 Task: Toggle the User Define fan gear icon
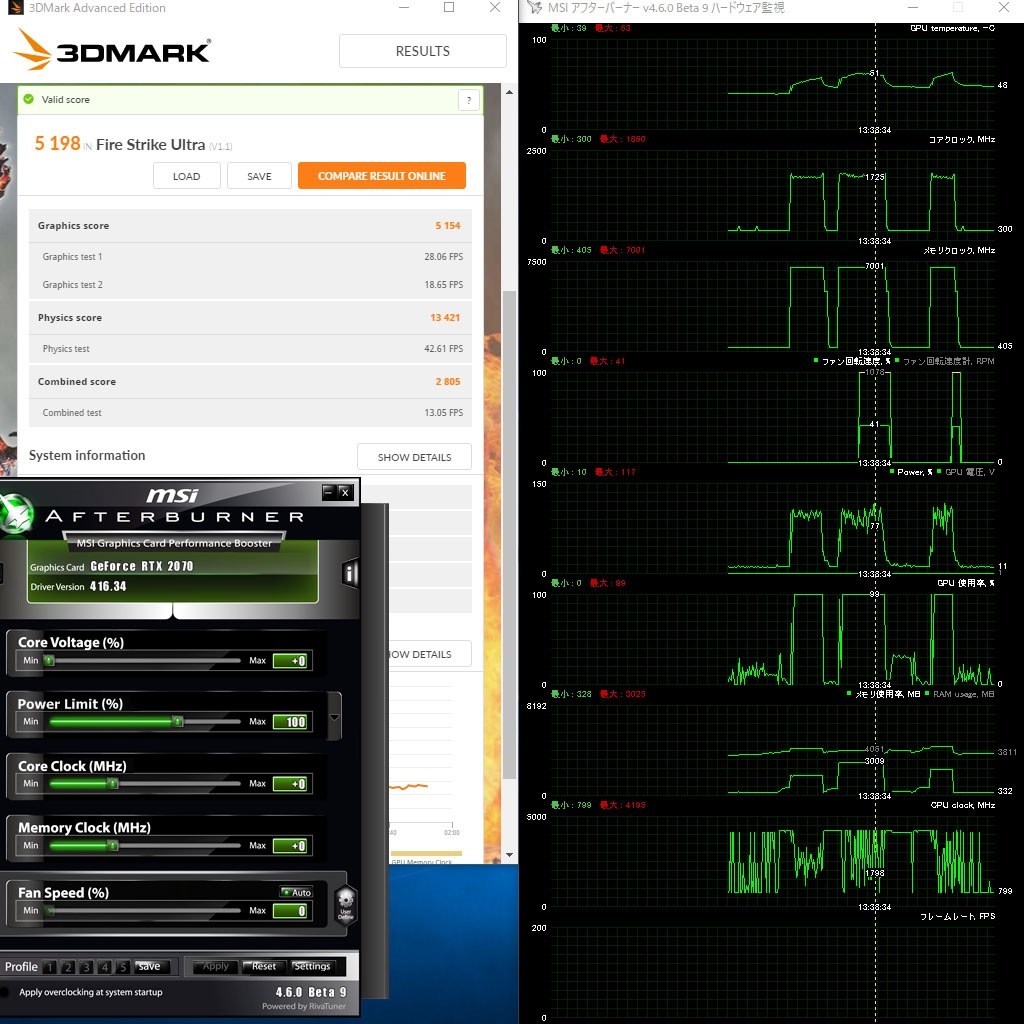(345, 904)
